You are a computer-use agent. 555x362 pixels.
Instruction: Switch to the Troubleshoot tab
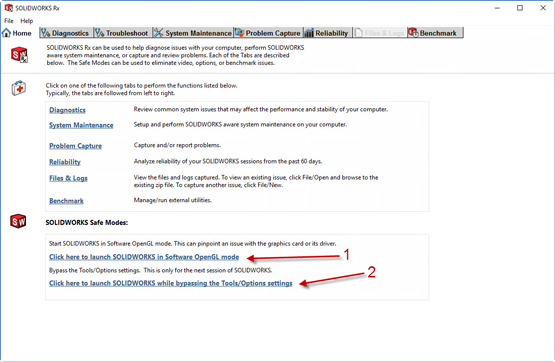122,33
